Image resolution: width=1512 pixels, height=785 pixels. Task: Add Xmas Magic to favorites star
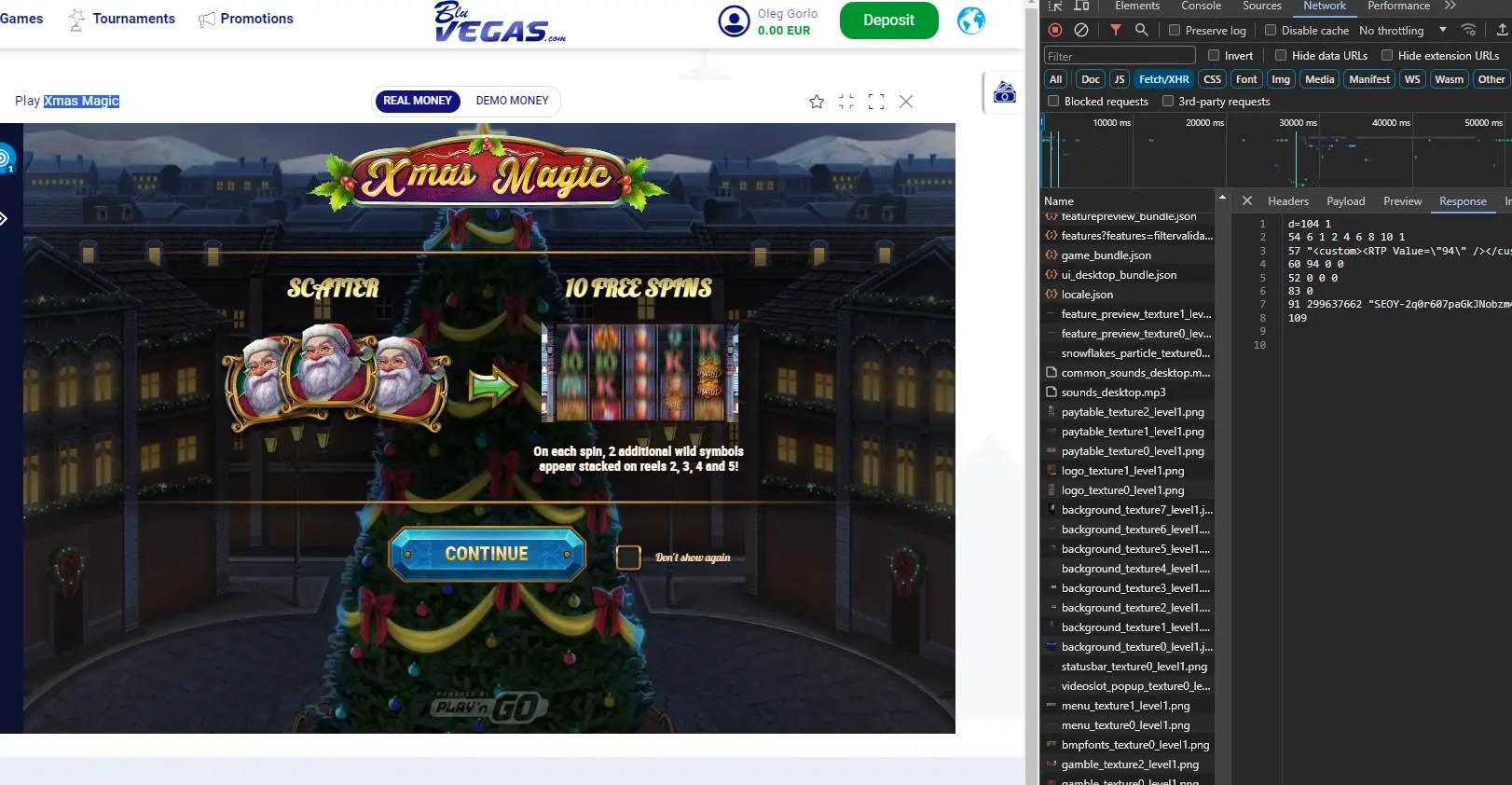(x=817, y=102)
